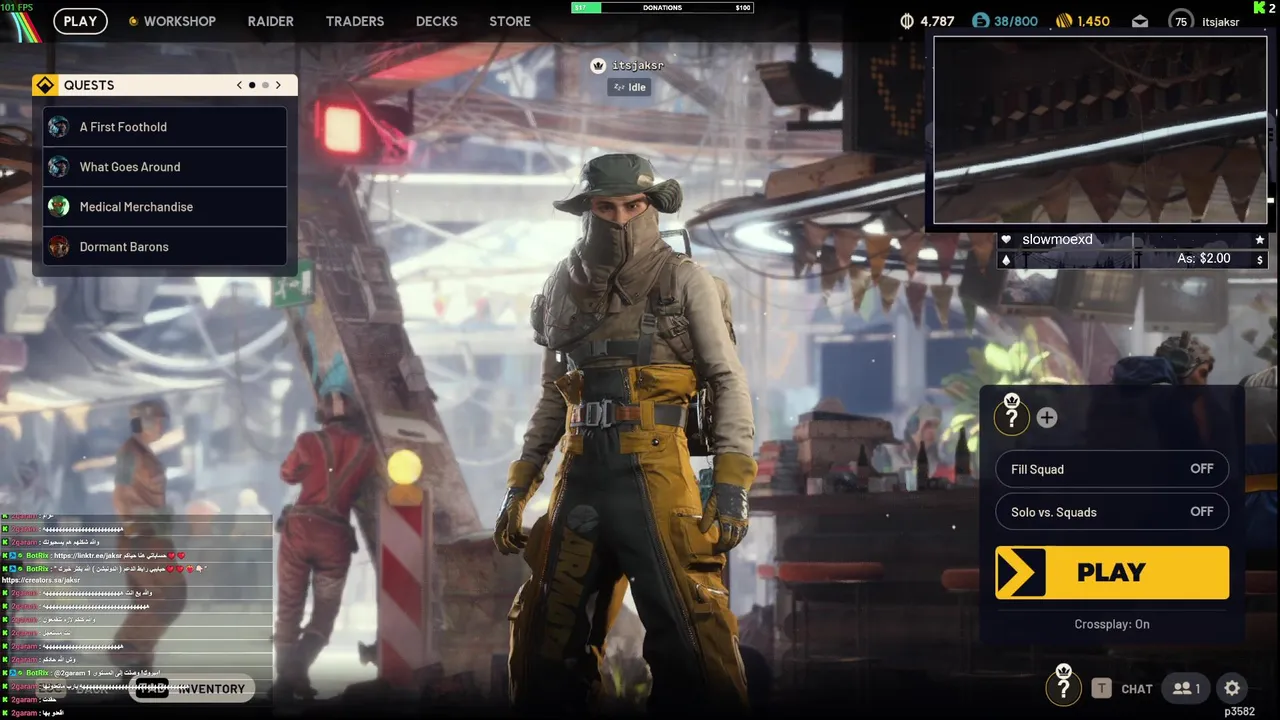Select the first quest page dot
The image size is (1280, 720).
pyautogui.click(x=252, y=85)
